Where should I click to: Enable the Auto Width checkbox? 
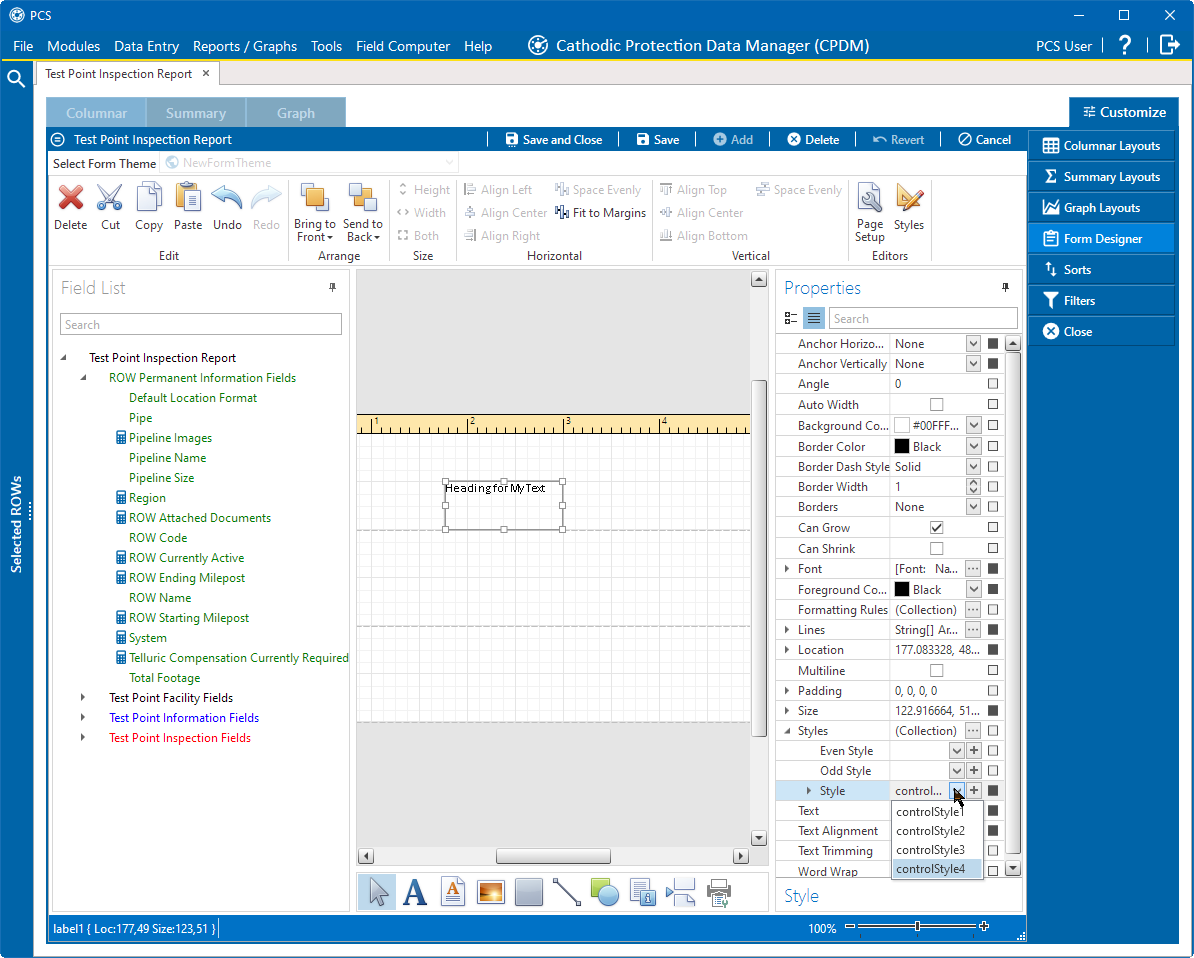[936, 405]
